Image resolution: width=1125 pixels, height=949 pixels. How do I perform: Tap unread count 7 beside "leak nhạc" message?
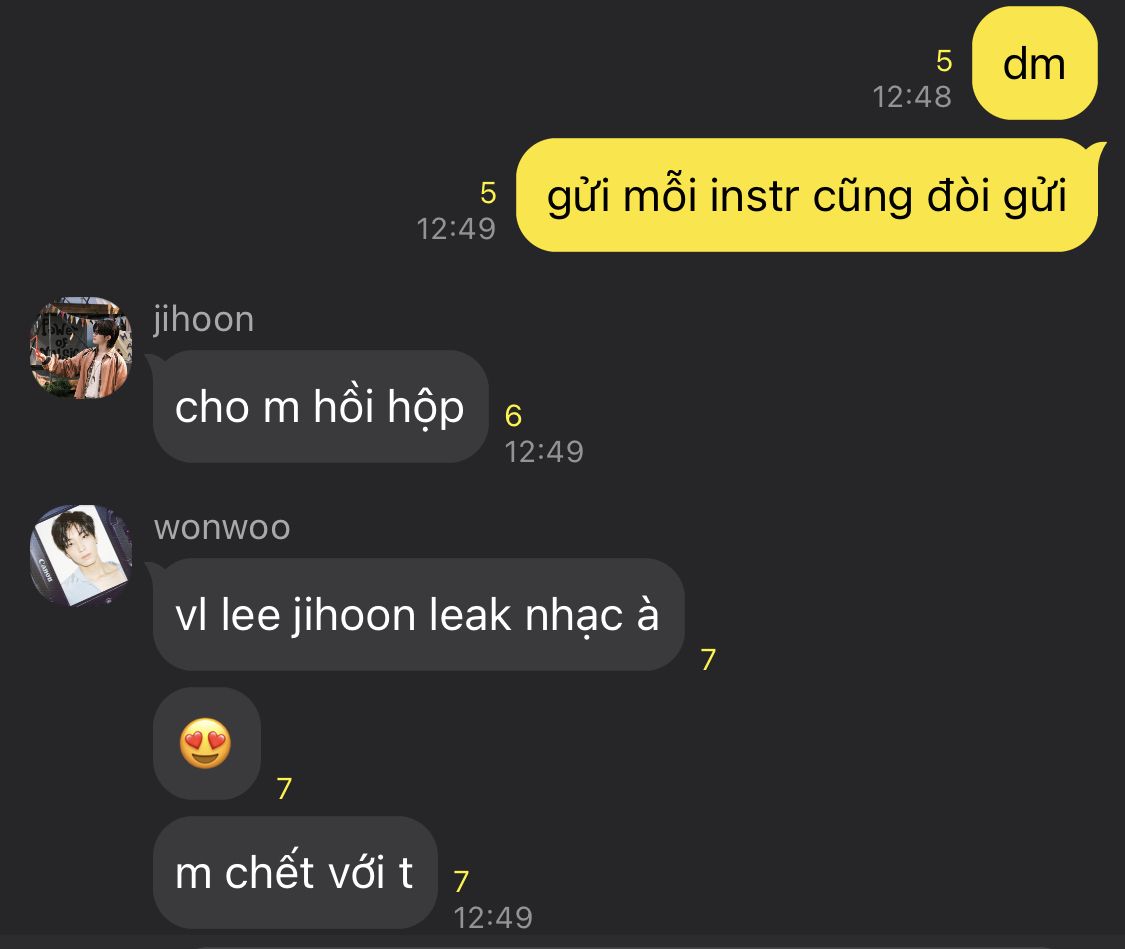(708, 659)
